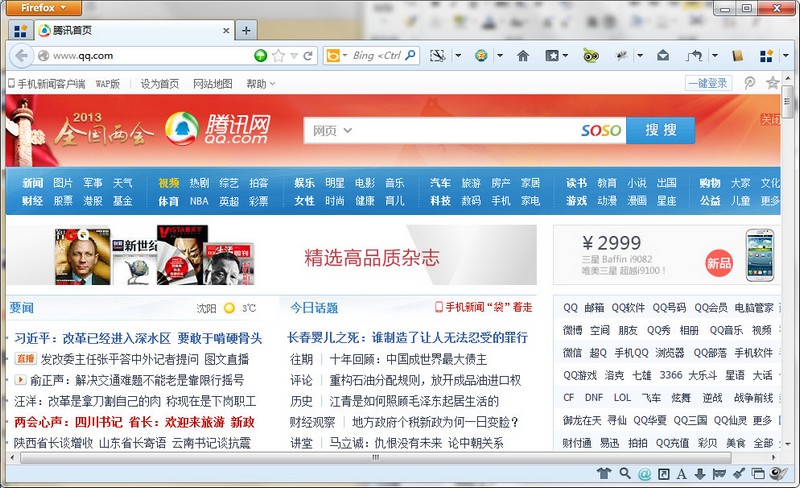800x488 pixels.
Task: Close the 腾讯首页 tab
Action: (226, 31)
